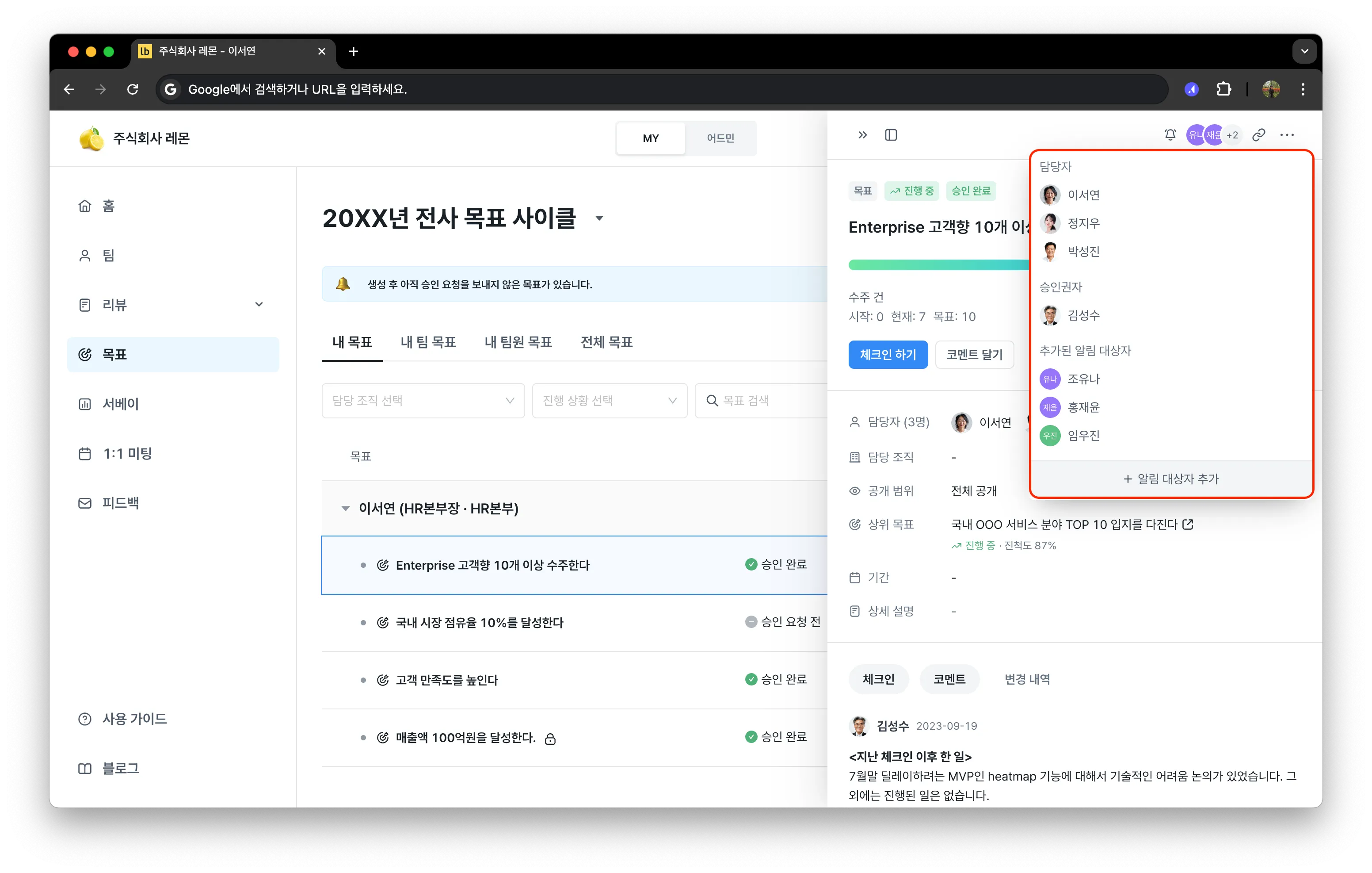Viewport: 1372px width, 873px height.
Task: Click the 체크인 하기 button
Action: click(x=888, y=355)
